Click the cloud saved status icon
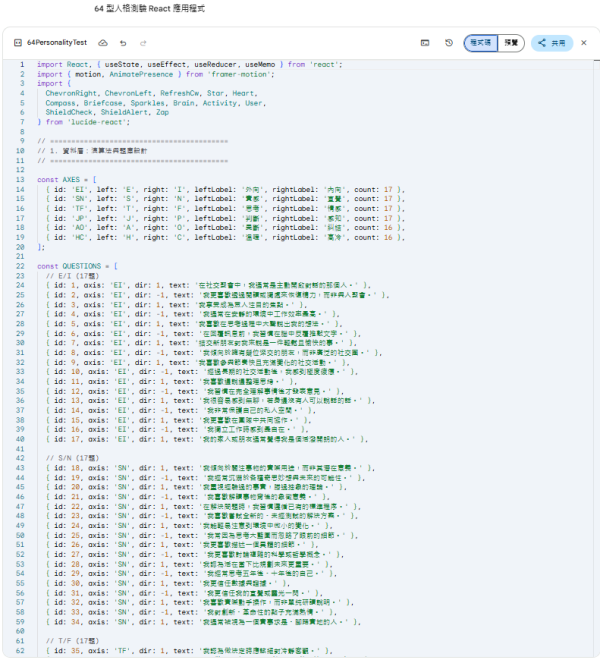 [x=102, y=44]
